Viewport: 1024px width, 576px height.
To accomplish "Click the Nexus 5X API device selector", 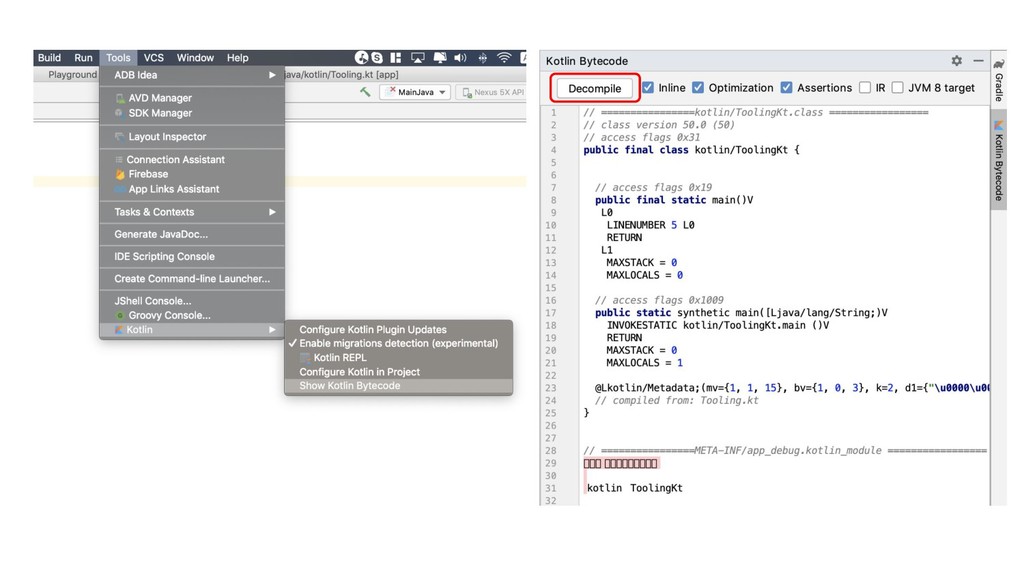I will [x=492, y=92].
